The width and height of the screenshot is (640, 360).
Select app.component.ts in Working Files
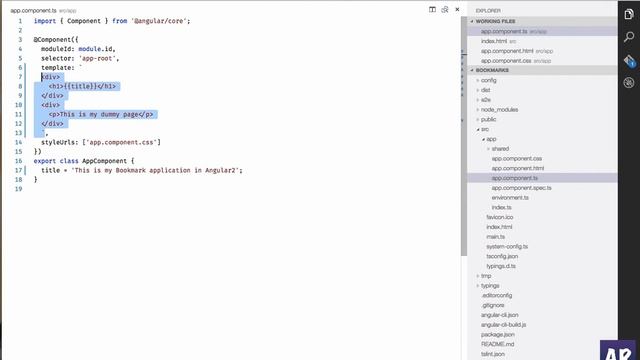542,31
